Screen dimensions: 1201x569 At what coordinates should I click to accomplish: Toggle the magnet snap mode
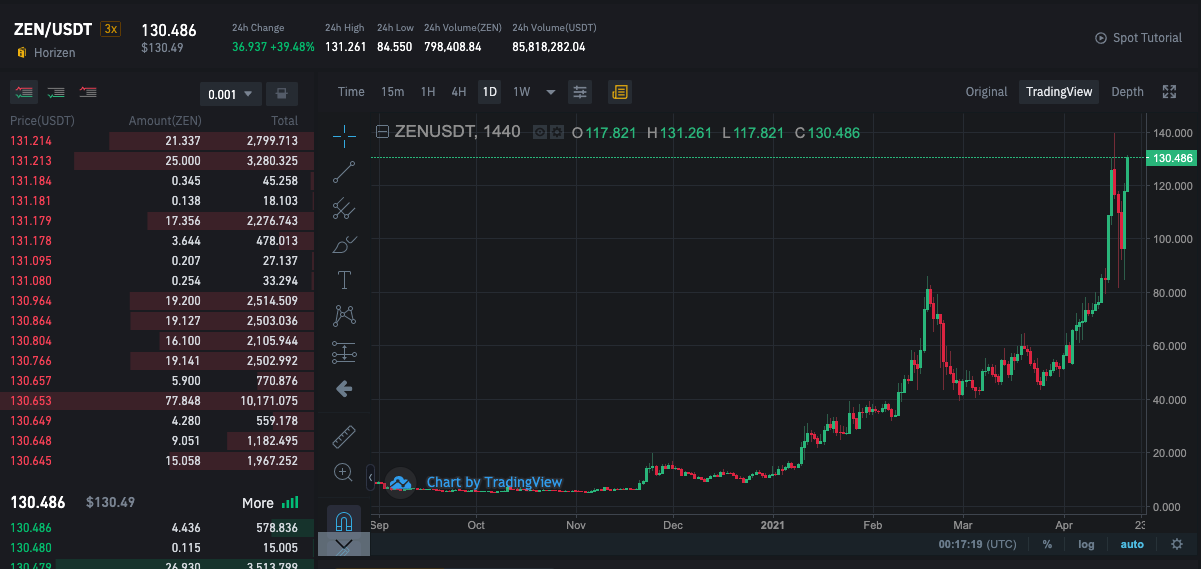click(x=344, y=520)
